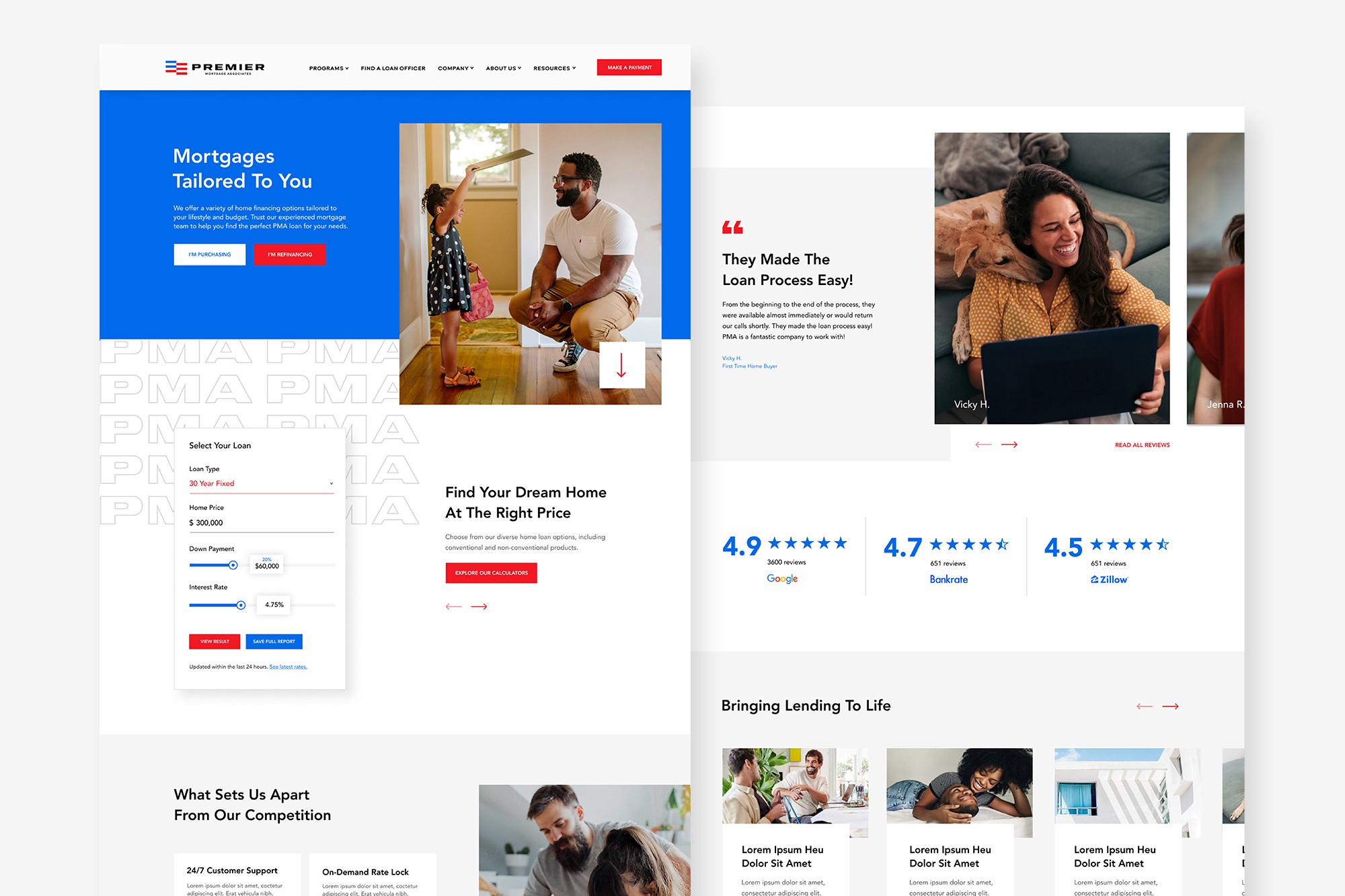
Task: Expand the Company navigation menu
Action: pos(455,69)
